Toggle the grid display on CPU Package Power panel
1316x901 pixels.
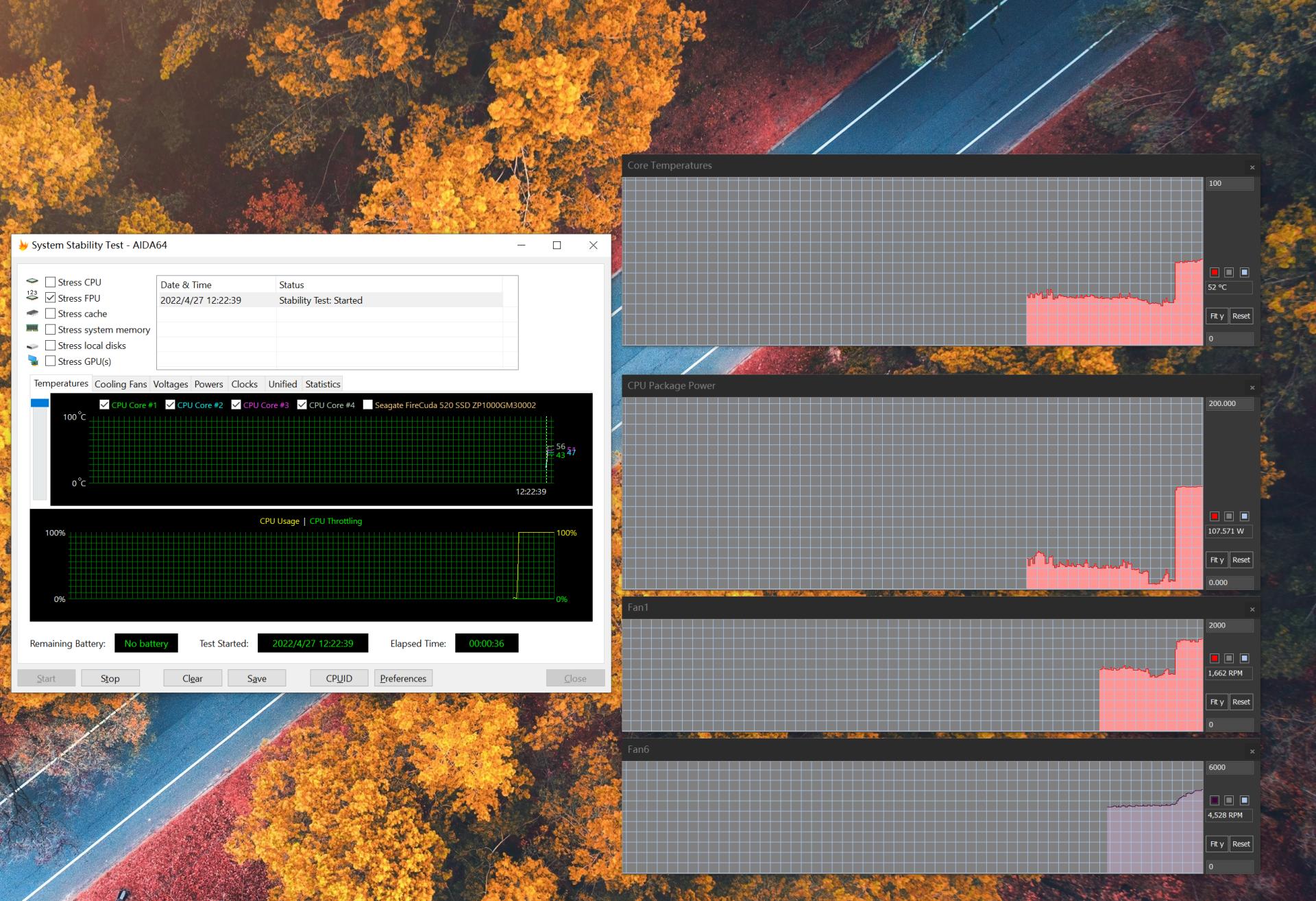coord(1228,516)
